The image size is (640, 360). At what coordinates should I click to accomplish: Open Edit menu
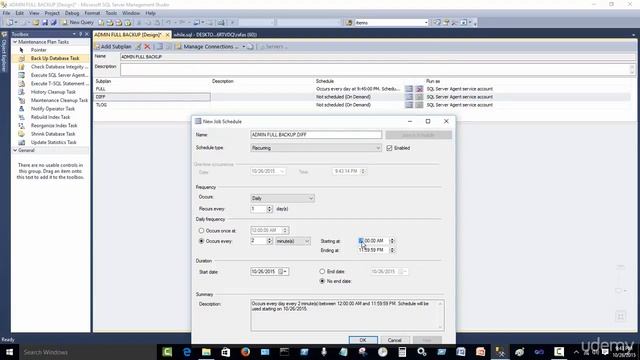pos(19,13)
